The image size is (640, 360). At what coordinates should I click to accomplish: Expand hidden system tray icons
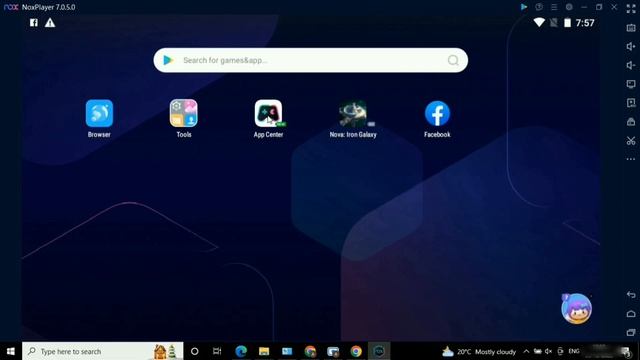[527, 351]
